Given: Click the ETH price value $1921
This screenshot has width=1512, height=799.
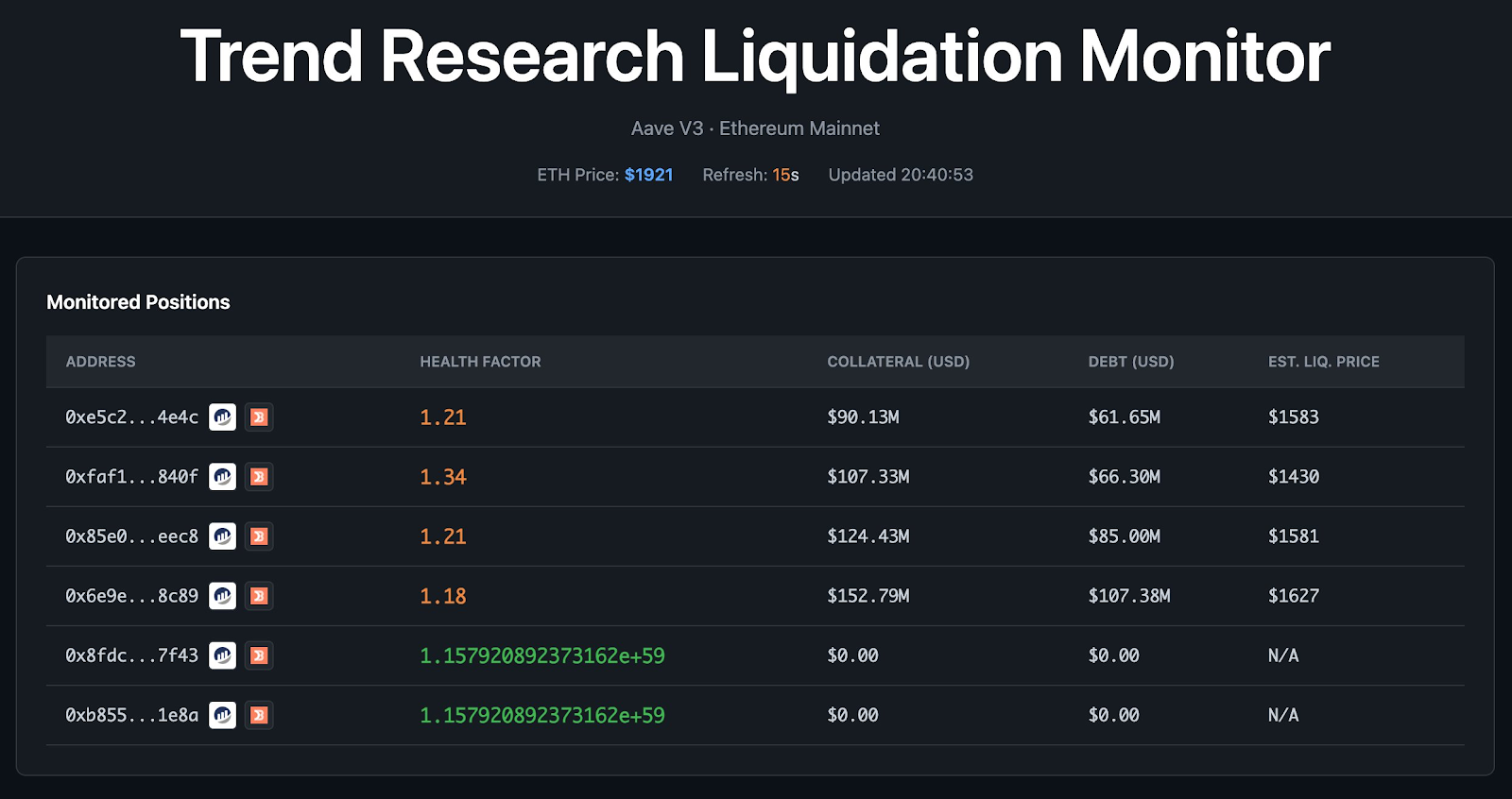Looking at the screenshot, I should point(648,175).
